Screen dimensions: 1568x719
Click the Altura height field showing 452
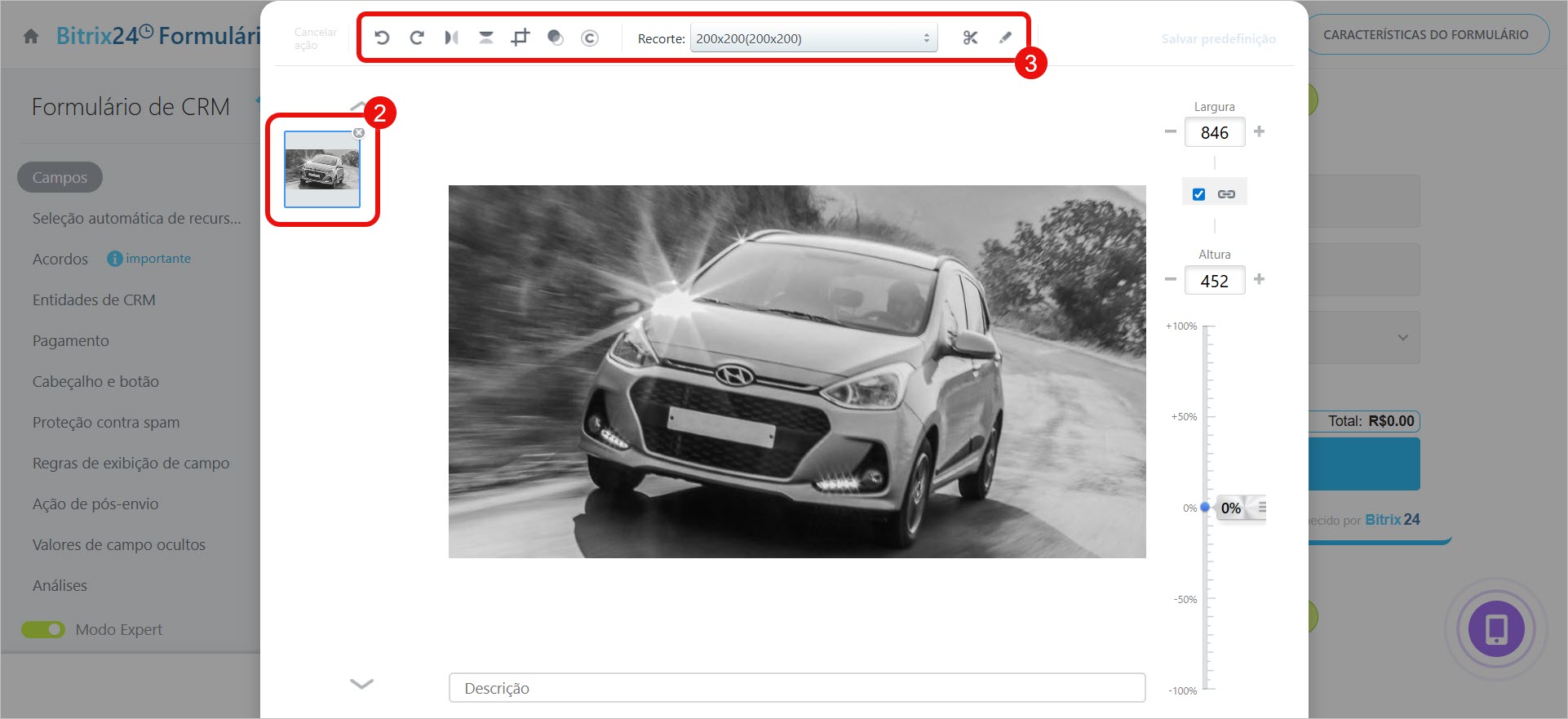pos(1215,281)
